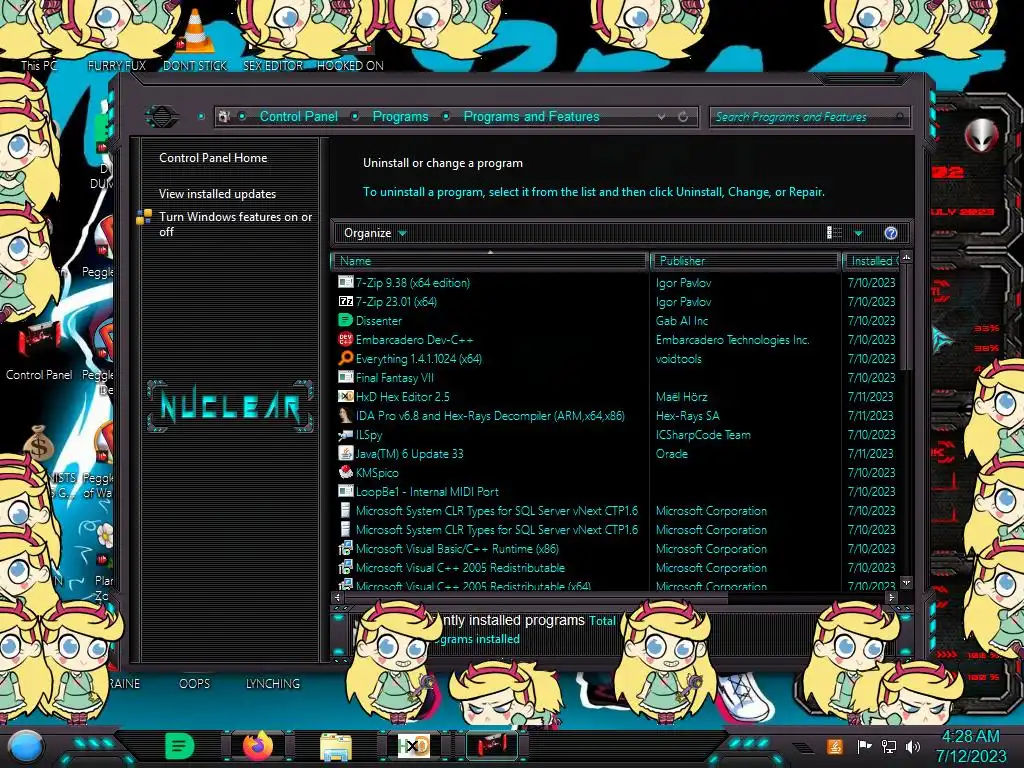Select the Gab AI Inc publisher cell
1024x768 pixels.
[682, 321]
